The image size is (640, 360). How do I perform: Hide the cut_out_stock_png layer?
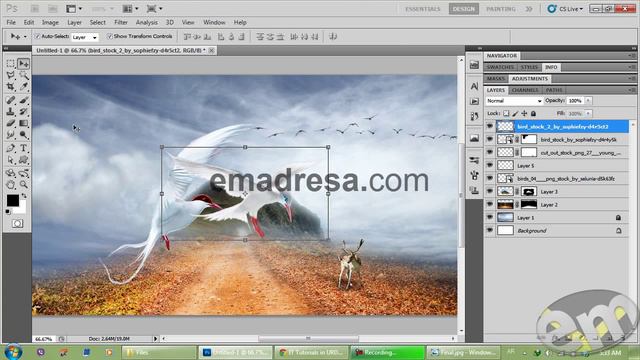pos(490,152)
